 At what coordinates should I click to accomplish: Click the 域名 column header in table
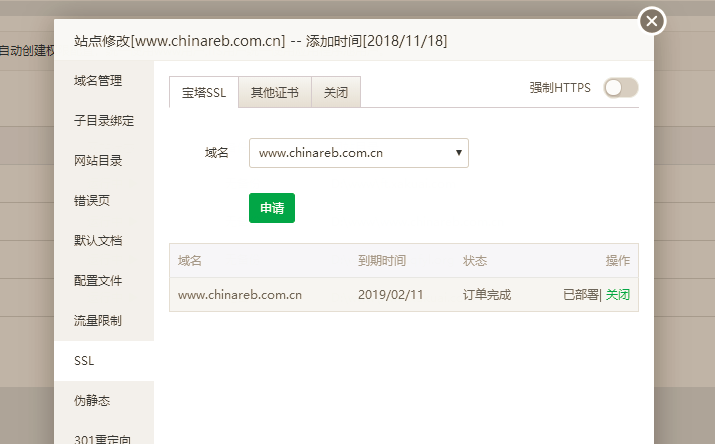click(x=190, y=261)
